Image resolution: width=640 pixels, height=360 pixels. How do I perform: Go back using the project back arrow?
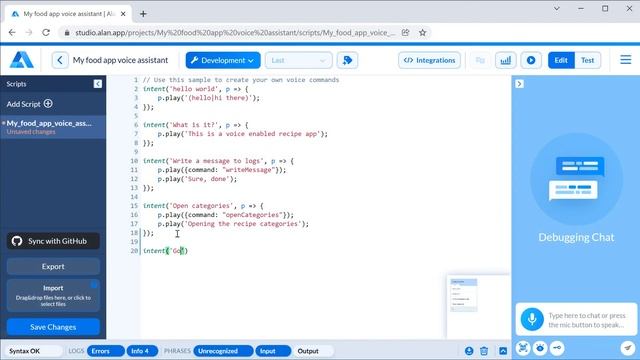(x=60, y=60)
